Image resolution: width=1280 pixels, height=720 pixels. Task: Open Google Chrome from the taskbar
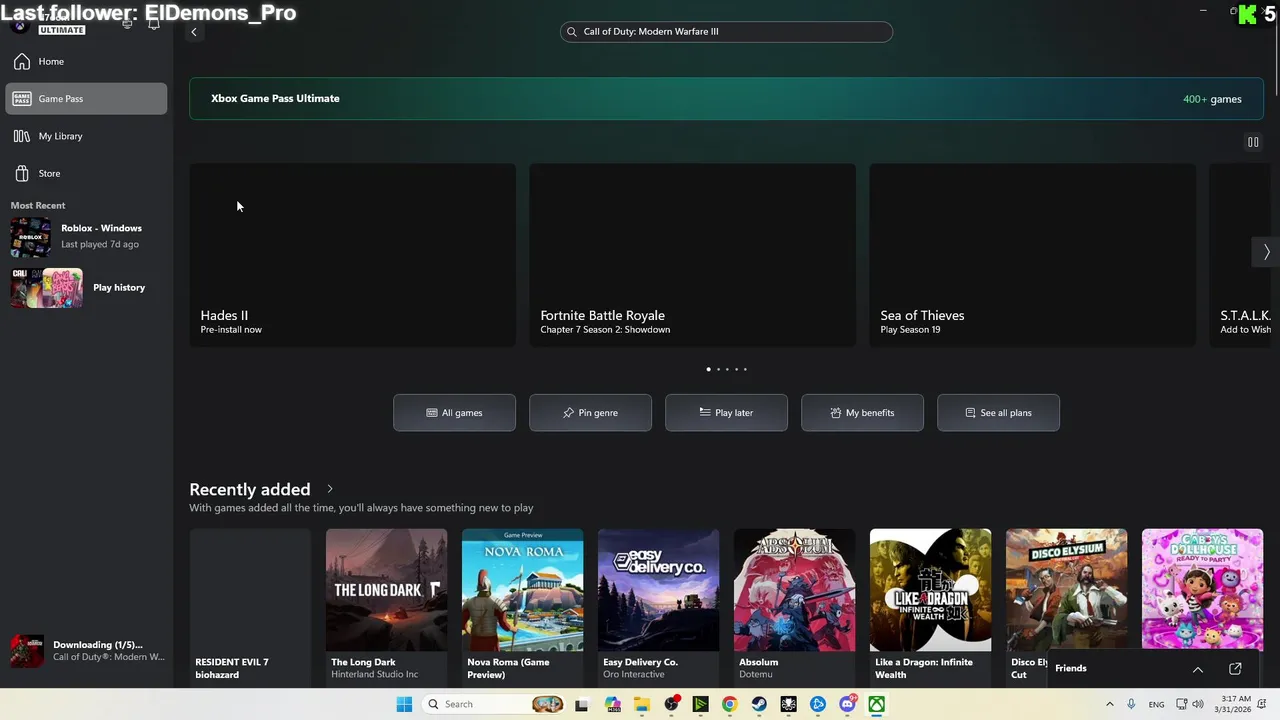[x=729, y=704]
